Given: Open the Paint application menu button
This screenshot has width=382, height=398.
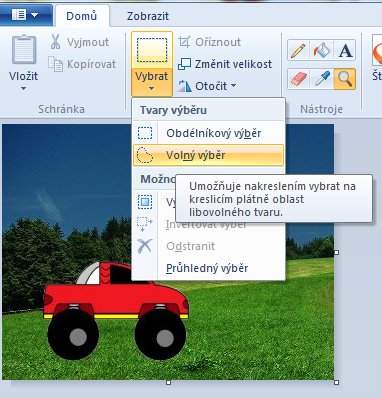Looking at the screenshot, I should (x=25, y=15).
